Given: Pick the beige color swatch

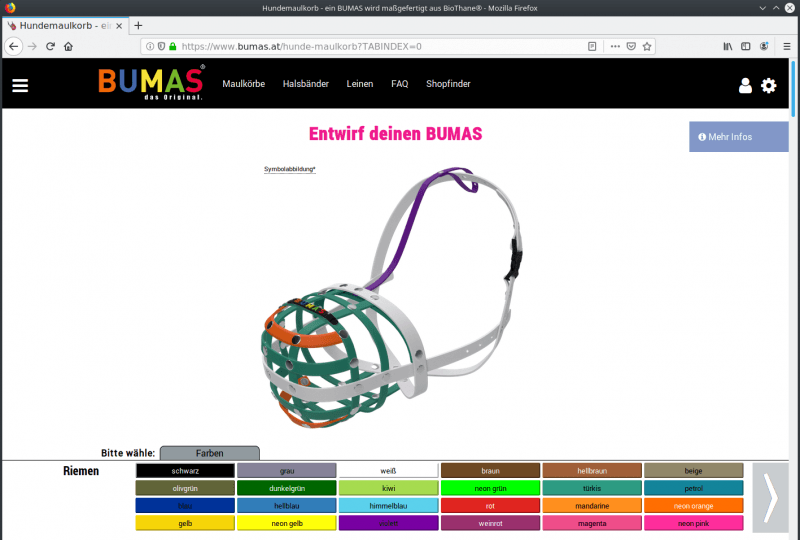Looking at the screenshot, I should click(693, 471).
